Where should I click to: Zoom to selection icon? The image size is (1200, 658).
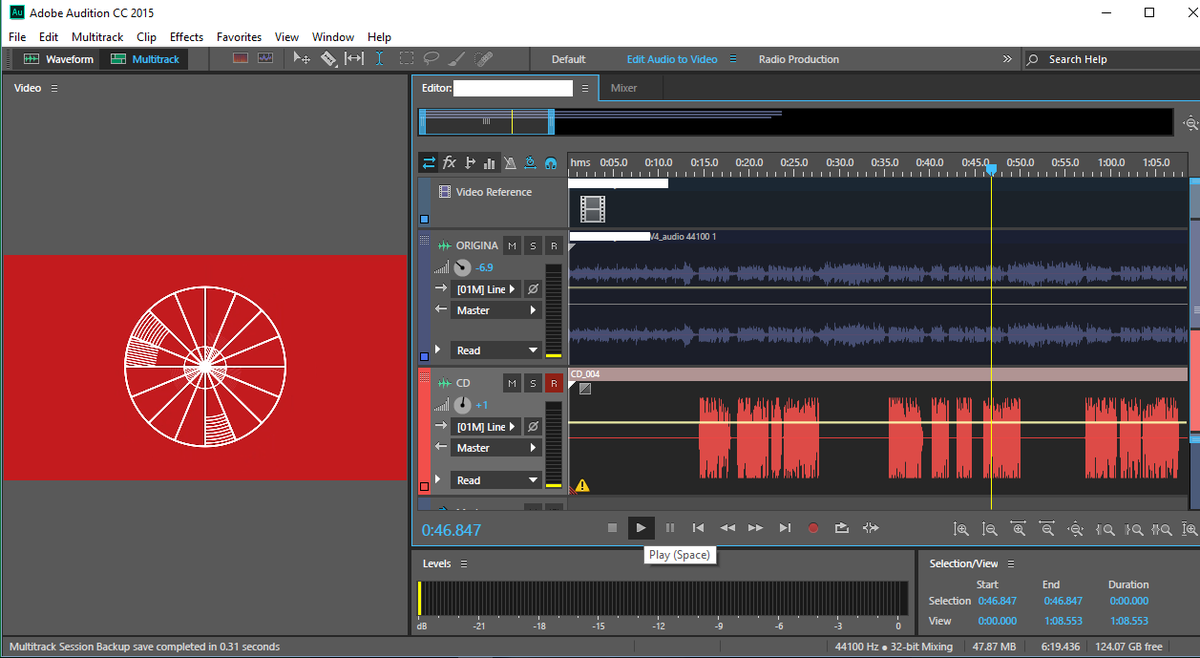coord(1162,530)
